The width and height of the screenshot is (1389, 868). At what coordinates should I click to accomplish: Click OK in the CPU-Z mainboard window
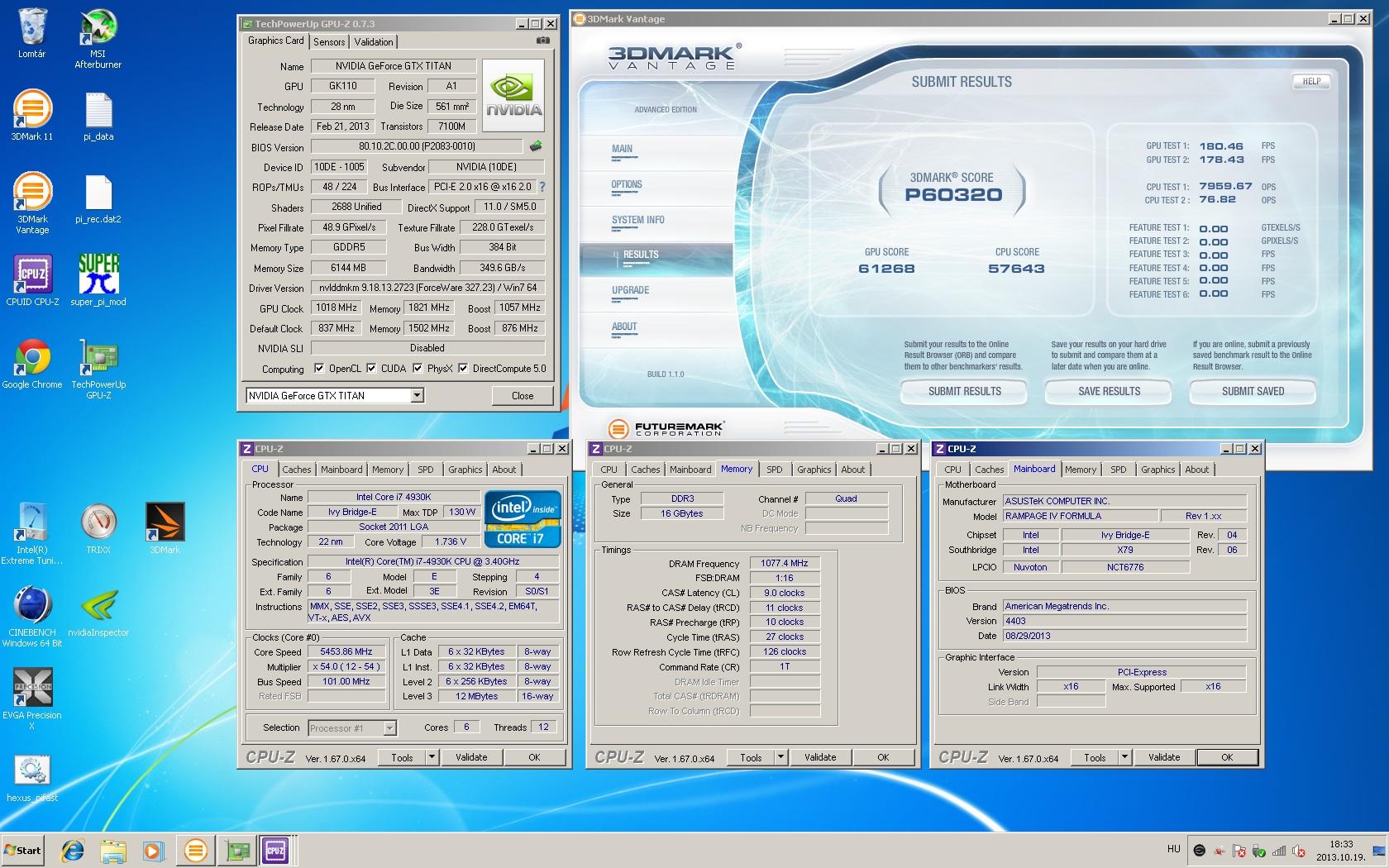click(x=1227, y=757)
